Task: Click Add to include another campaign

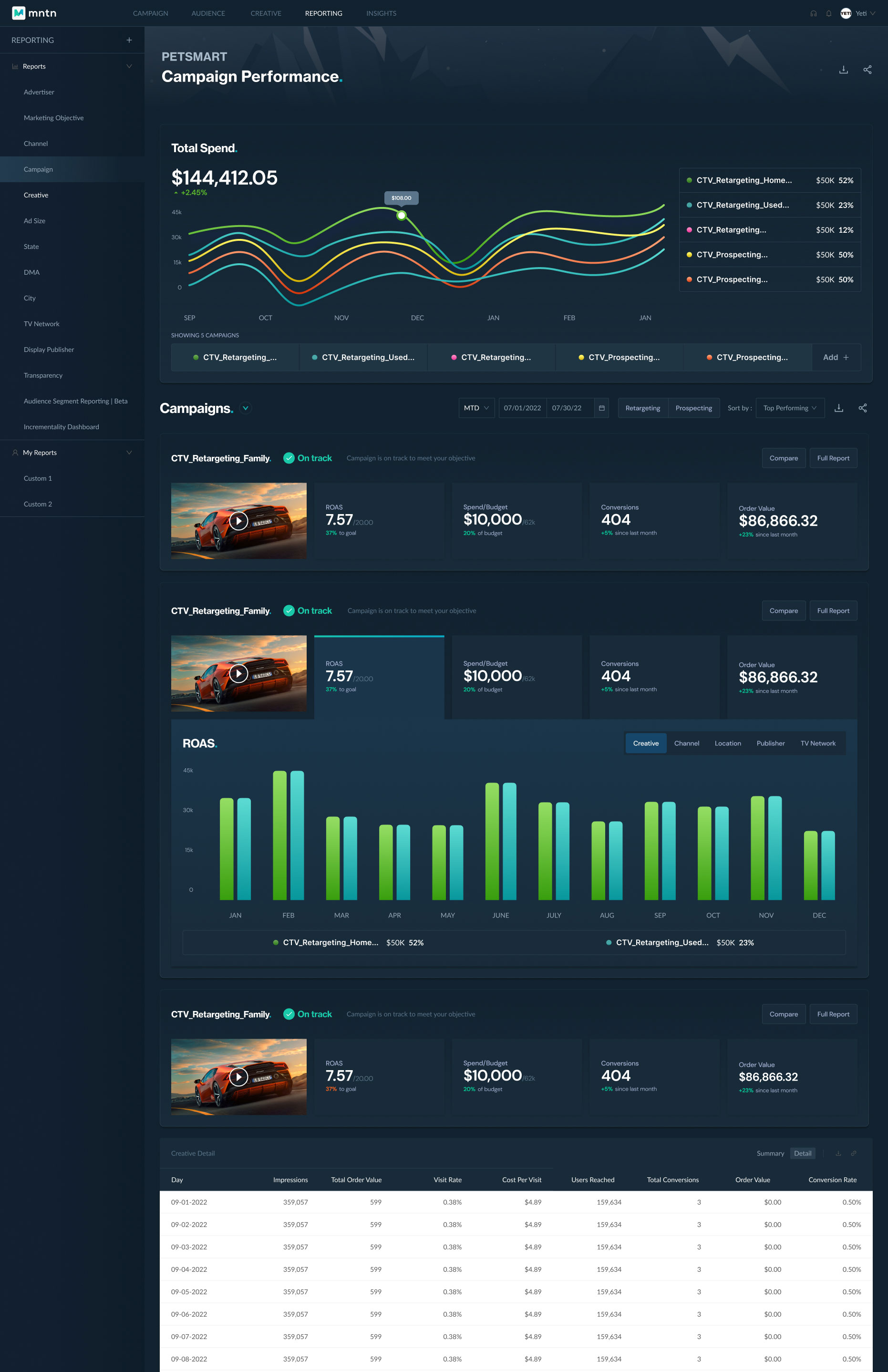Action: pos(836,357)
